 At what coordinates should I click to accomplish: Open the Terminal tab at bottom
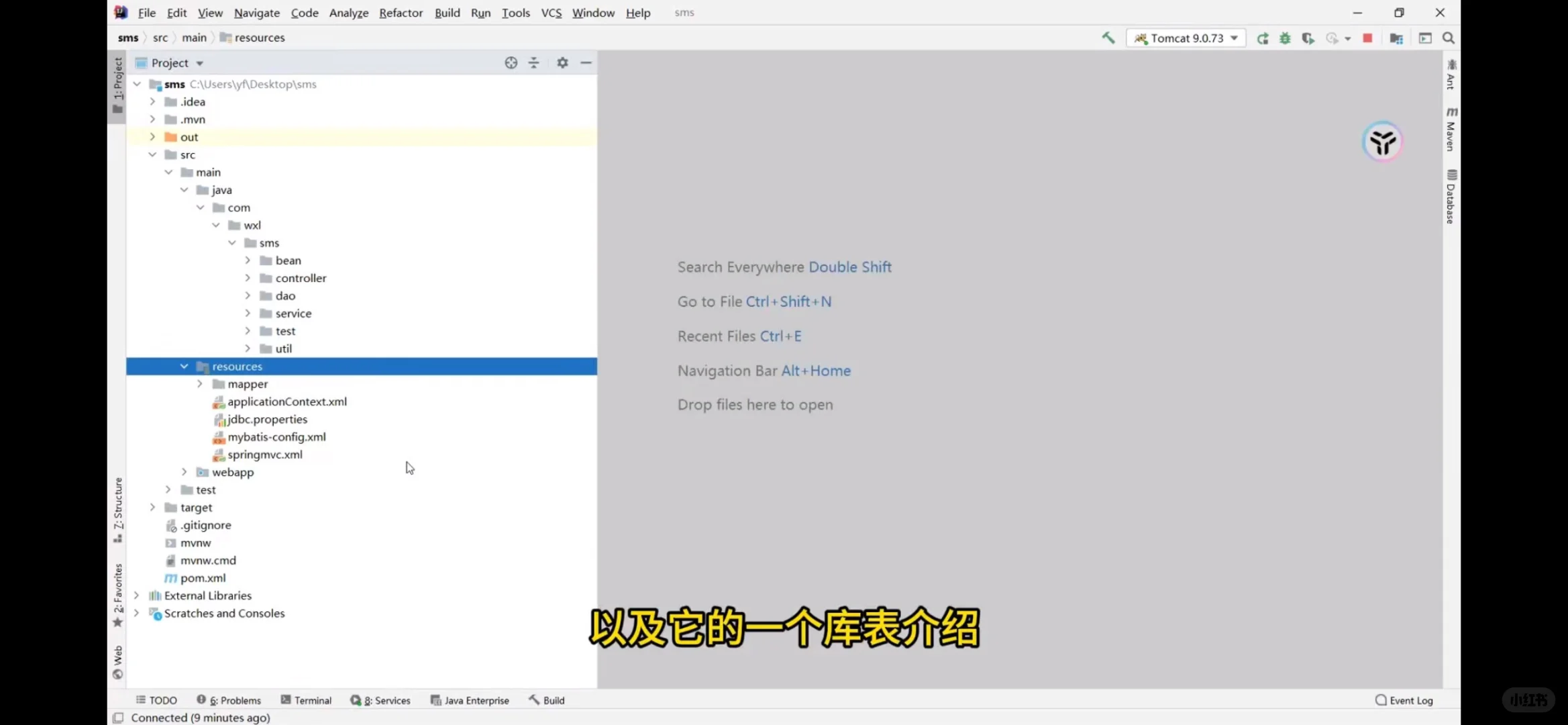pyautogui.click(x=306, y=700)
